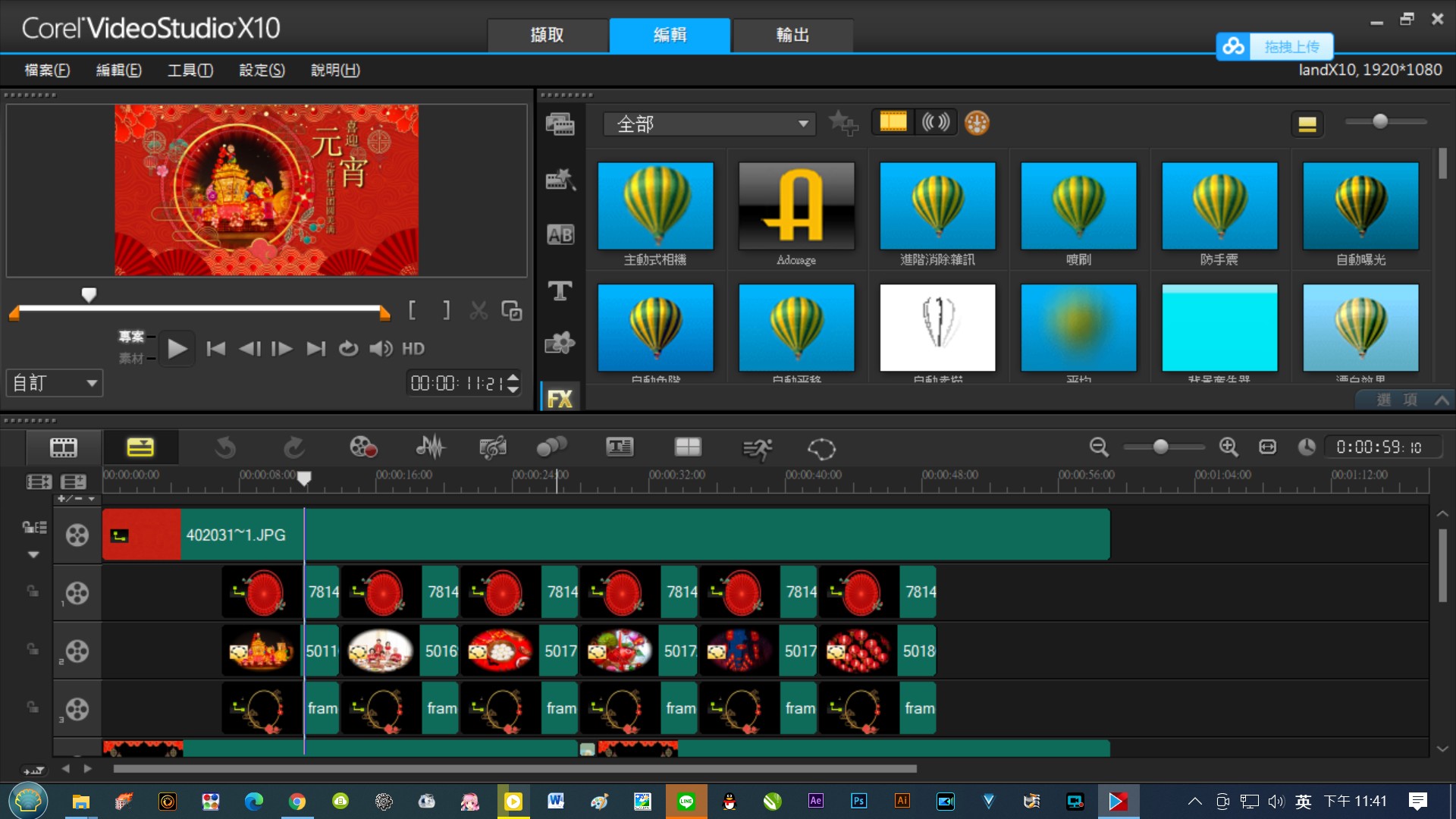
Task: Open the 說明(H) menu
Action: (334, 71)
